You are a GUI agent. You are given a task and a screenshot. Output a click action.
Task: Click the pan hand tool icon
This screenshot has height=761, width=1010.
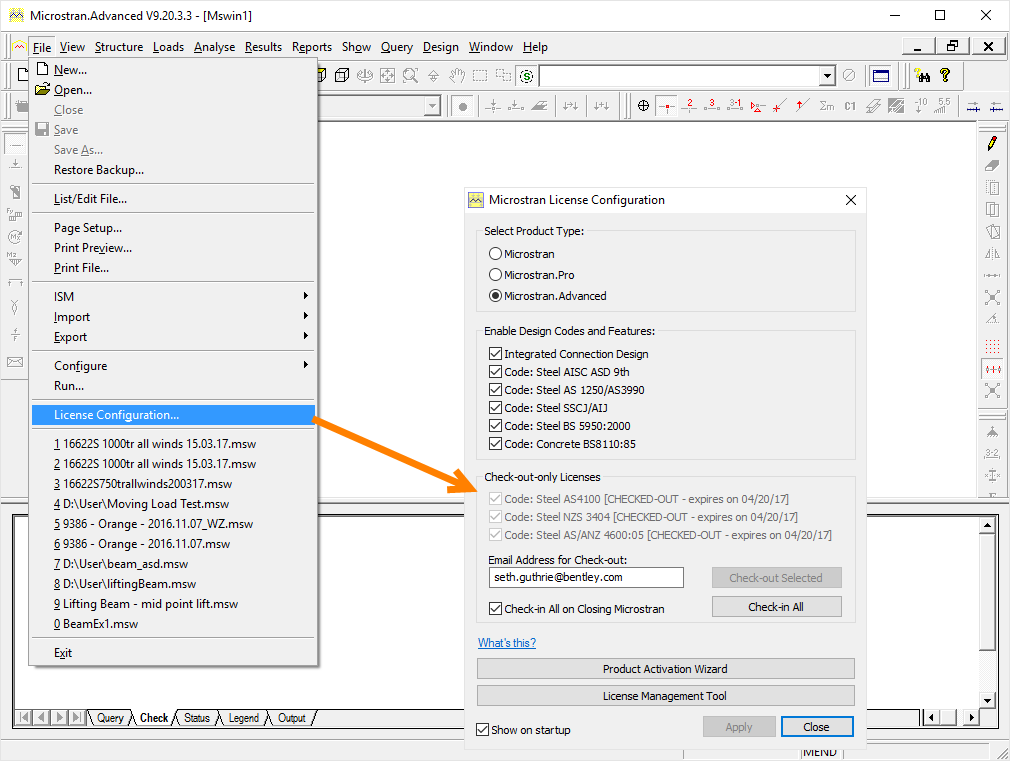click(x=457, y=75)
